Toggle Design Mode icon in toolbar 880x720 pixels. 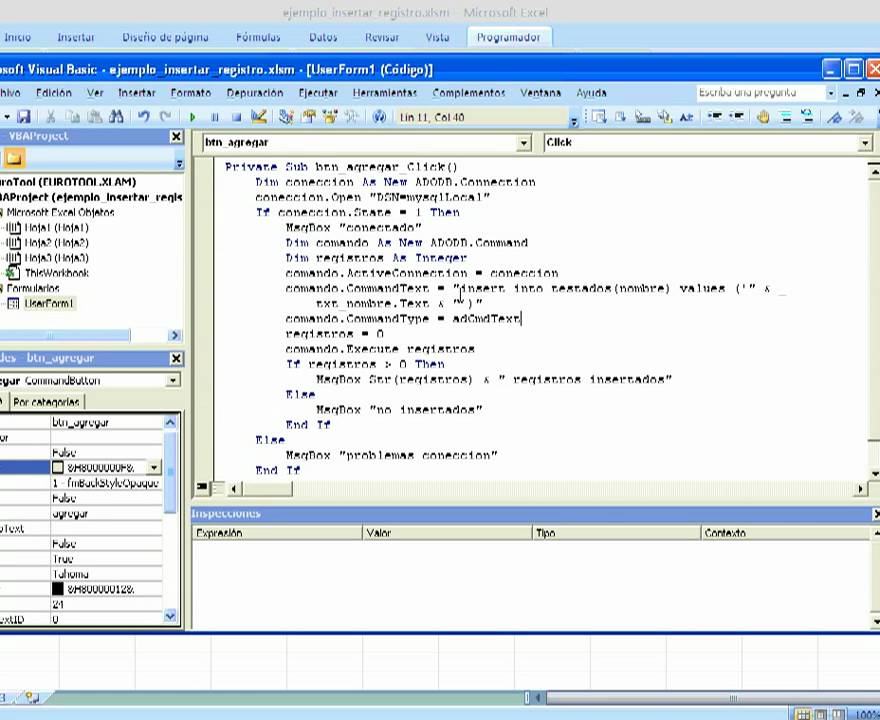[x=259, y=117]
